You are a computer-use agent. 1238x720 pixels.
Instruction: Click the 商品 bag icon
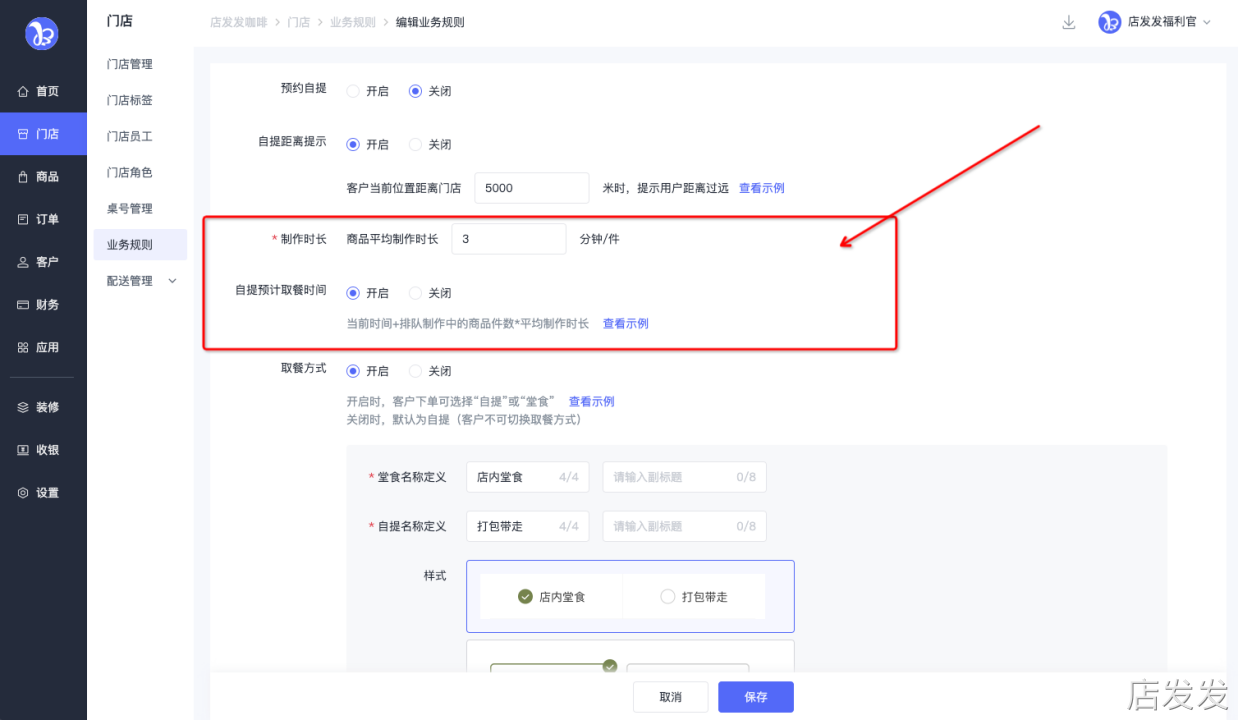23,176
